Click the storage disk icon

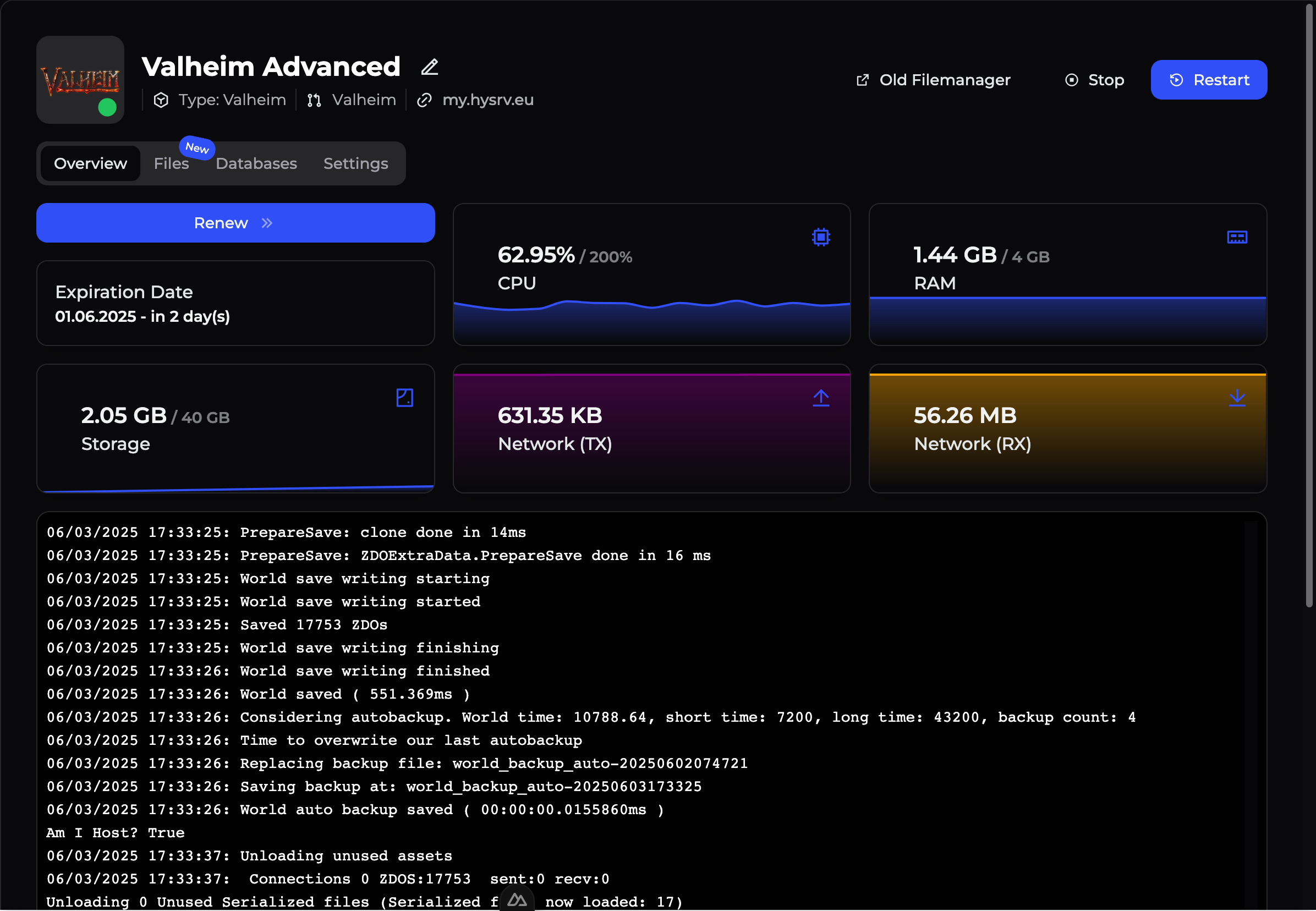[404, 398]
